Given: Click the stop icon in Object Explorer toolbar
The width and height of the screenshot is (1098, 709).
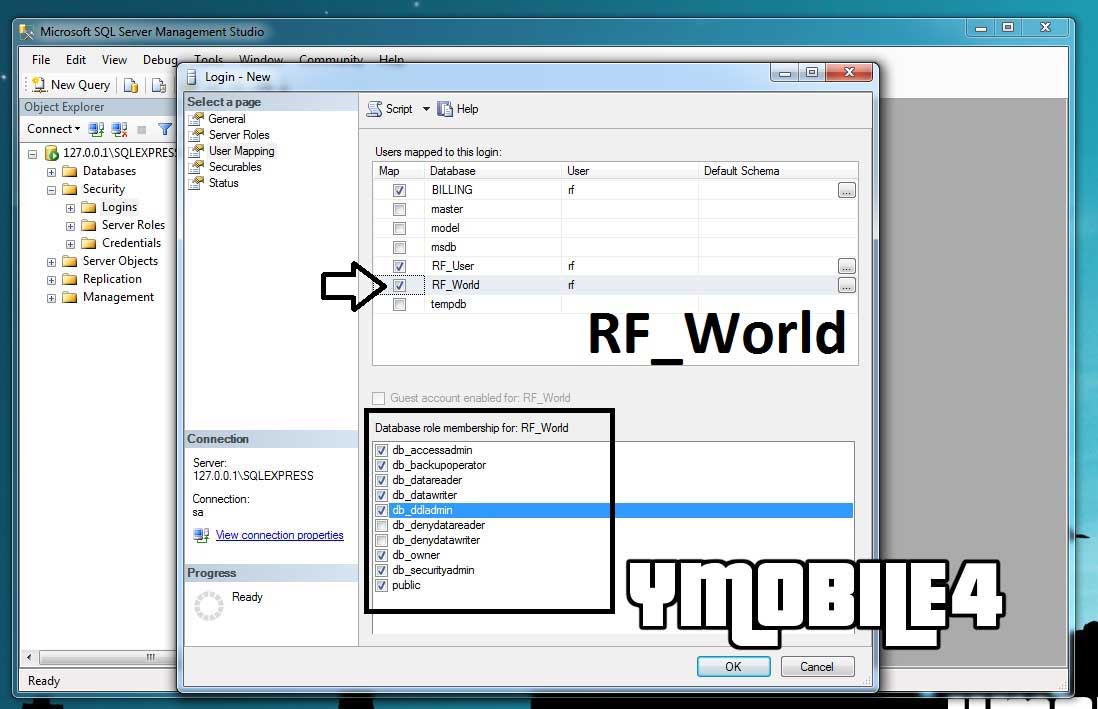Looking at the screenshot, I should click(142, 130).
